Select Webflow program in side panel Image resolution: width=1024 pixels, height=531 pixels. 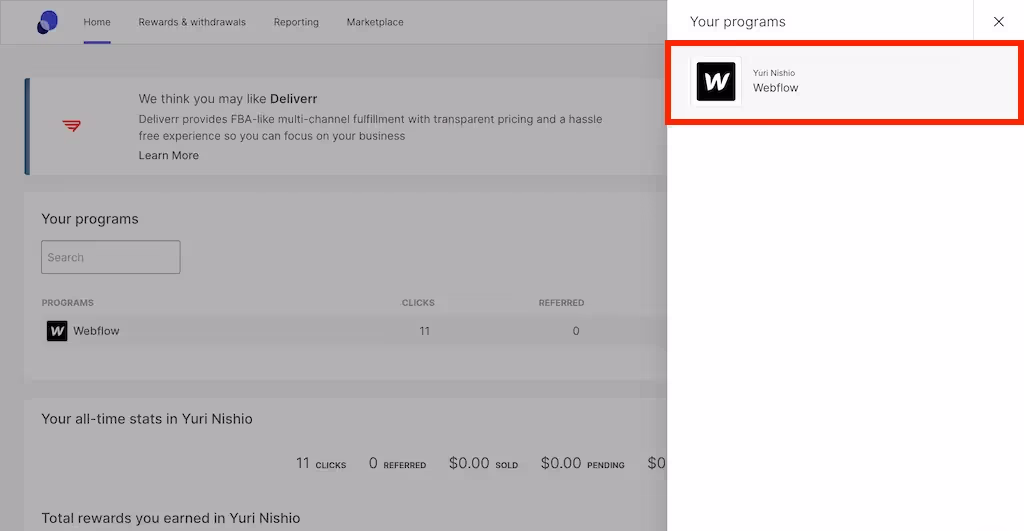point(844,82)
